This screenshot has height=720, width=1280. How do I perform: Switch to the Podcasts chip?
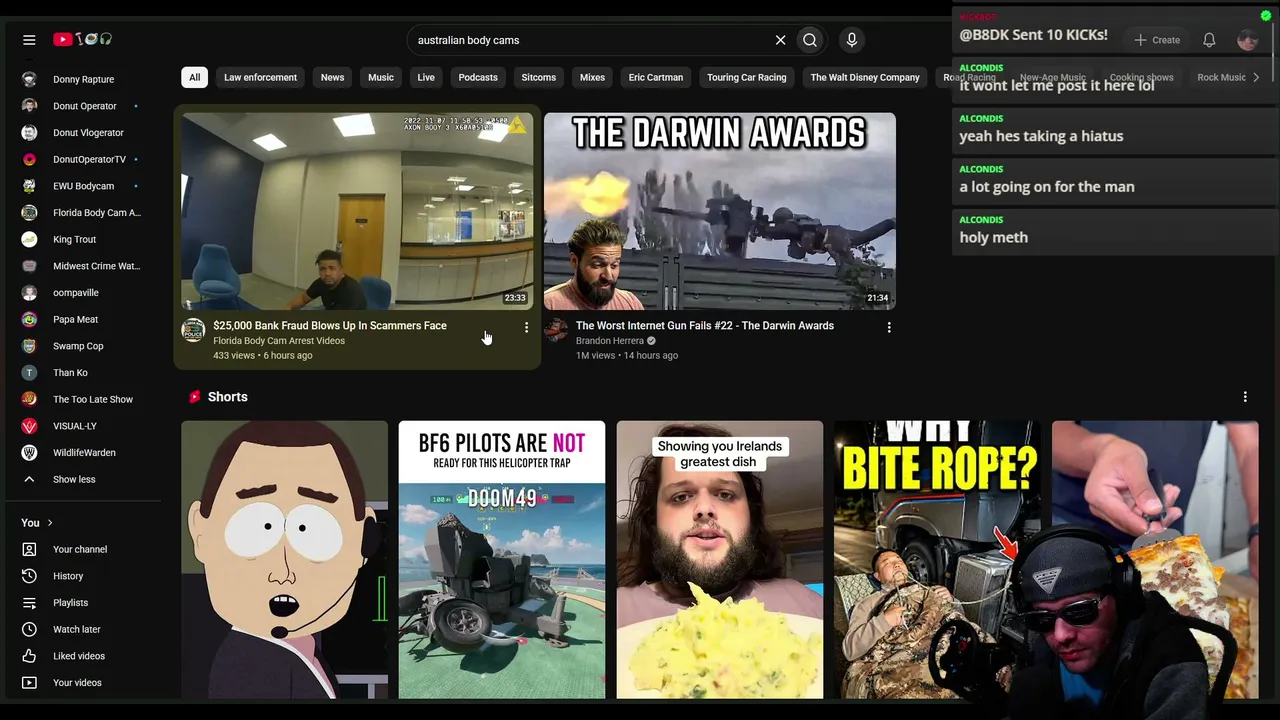(478, 77)
